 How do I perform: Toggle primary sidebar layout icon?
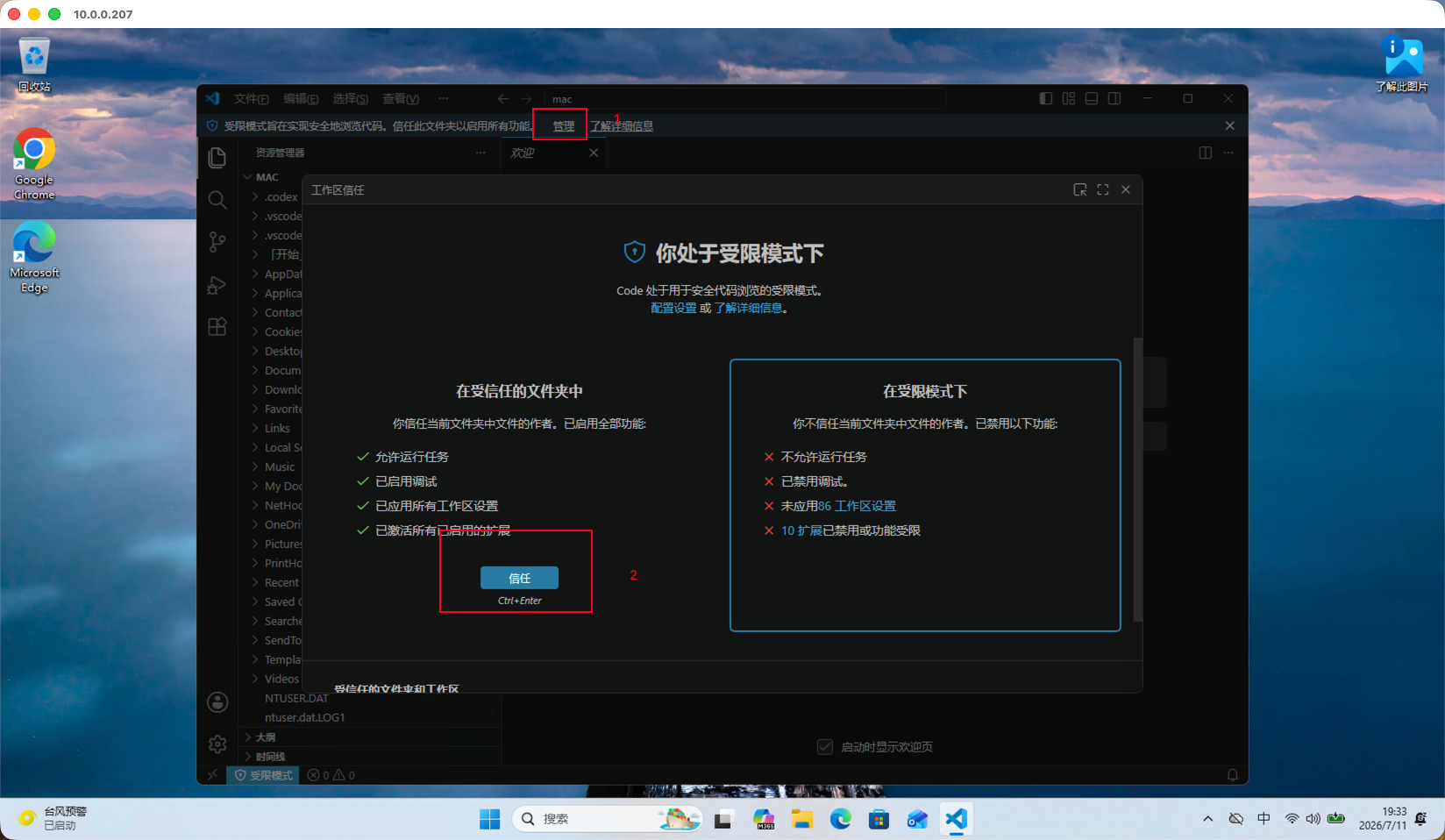tap(1045, 99)
